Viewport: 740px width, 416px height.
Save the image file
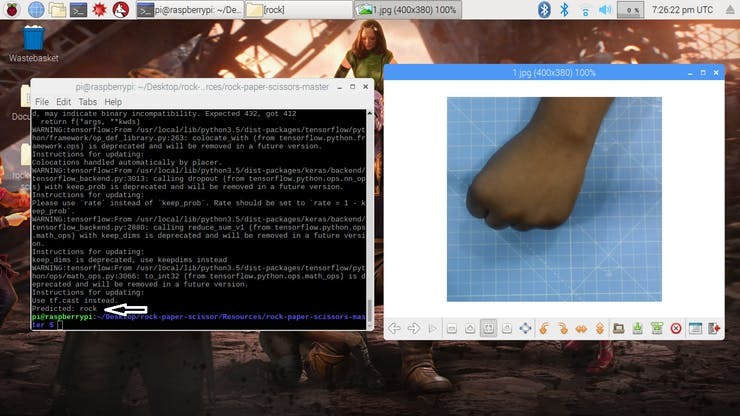[638, 328]
